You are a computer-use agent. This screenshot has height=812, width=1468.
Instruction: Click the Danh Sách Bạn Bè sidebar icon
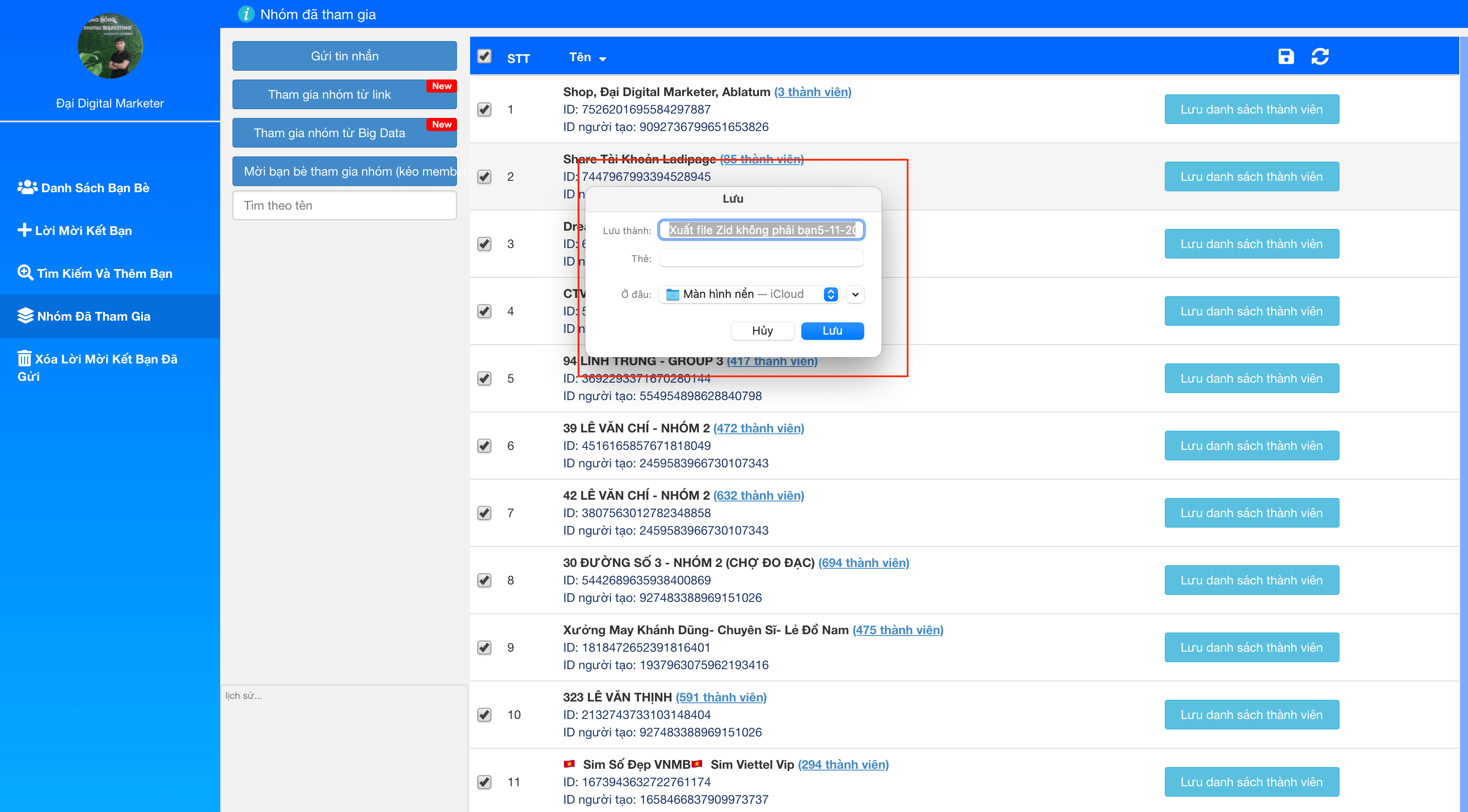point(27,186)
